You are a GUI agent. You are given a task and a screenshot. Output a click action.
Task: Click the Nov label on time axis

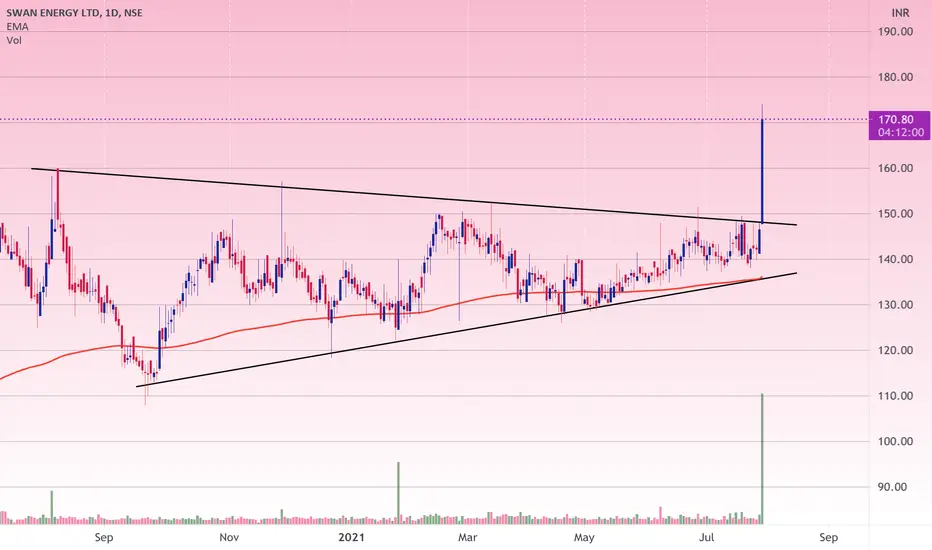click(229, 538)
